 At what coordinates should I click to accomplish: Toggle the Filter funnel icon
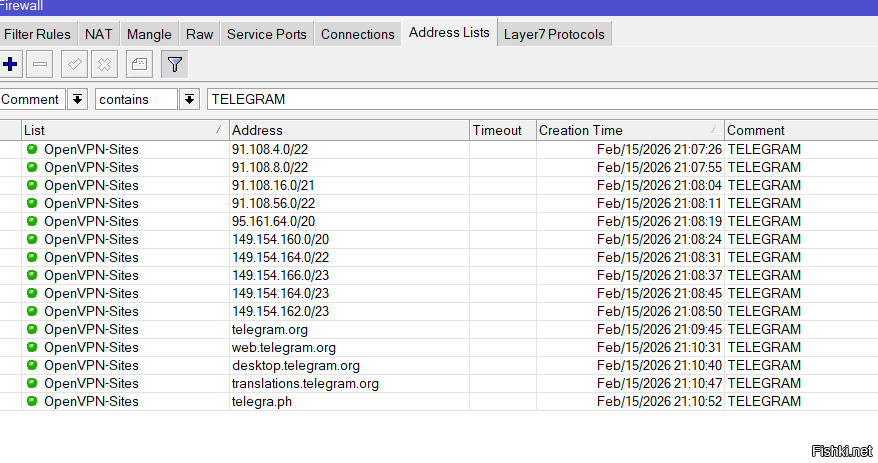(175, 65)
